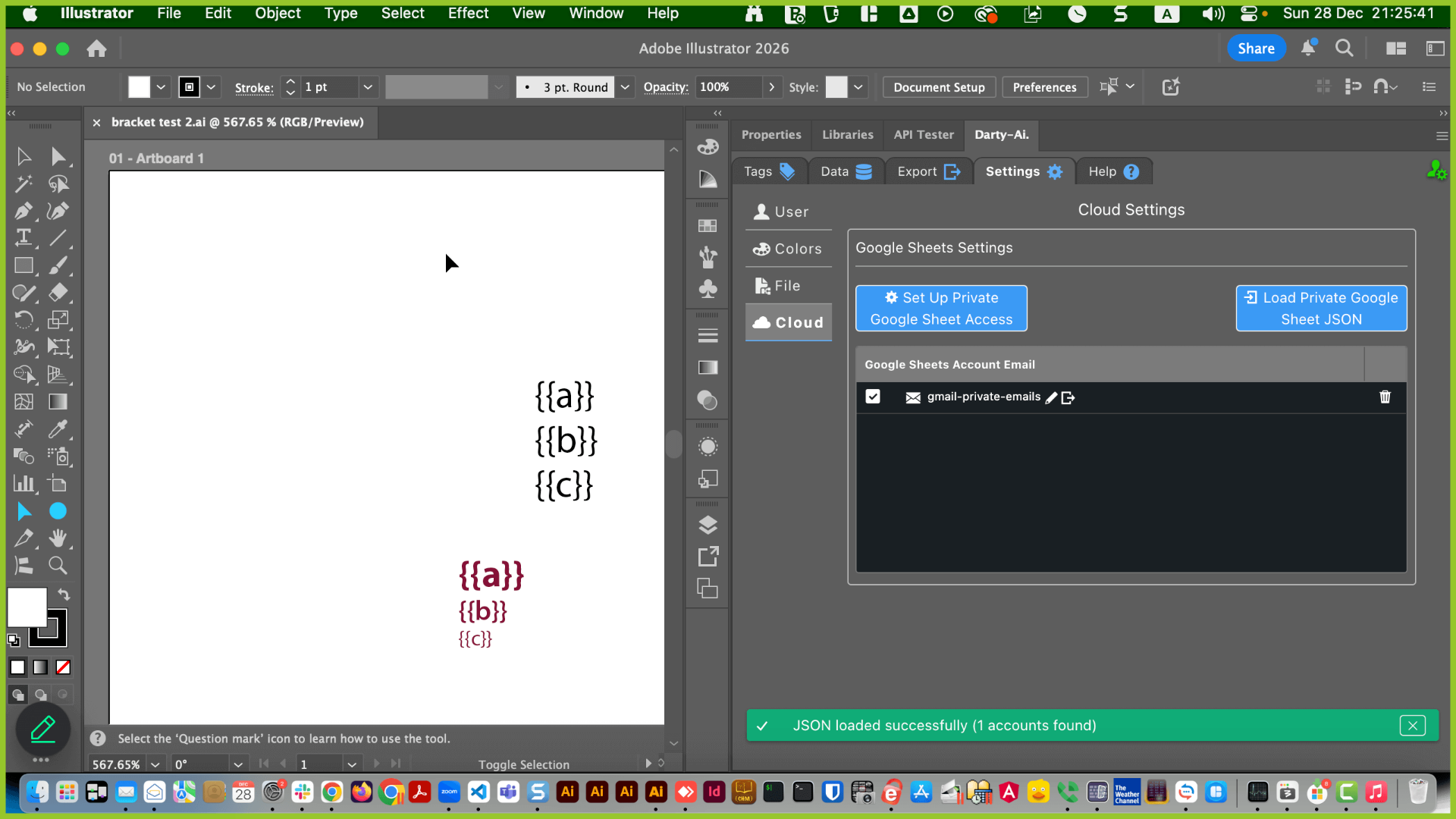The width and height of the screenshot is (1456, 819).
Task: Select the Type tool
Action: click(24, 237)
